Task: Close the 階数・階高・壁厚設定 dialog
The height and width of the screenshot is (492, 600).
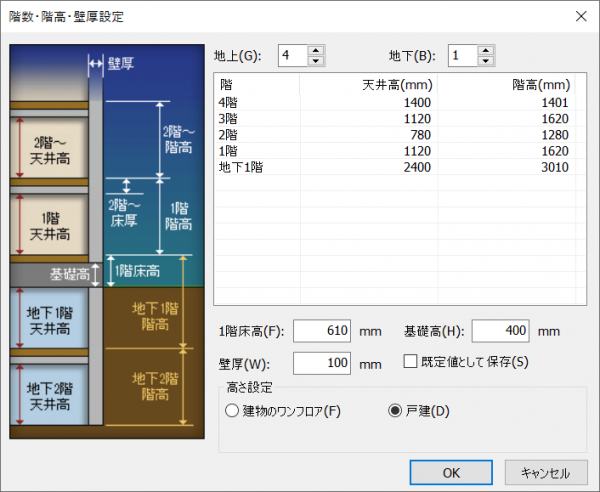Action: point(581,15)
